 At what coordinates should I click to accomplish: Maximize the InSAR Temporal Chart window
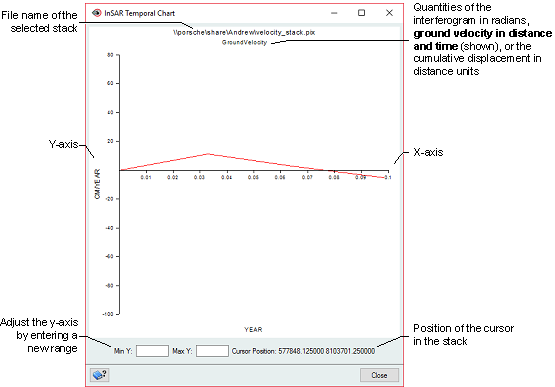pos(361,13)
